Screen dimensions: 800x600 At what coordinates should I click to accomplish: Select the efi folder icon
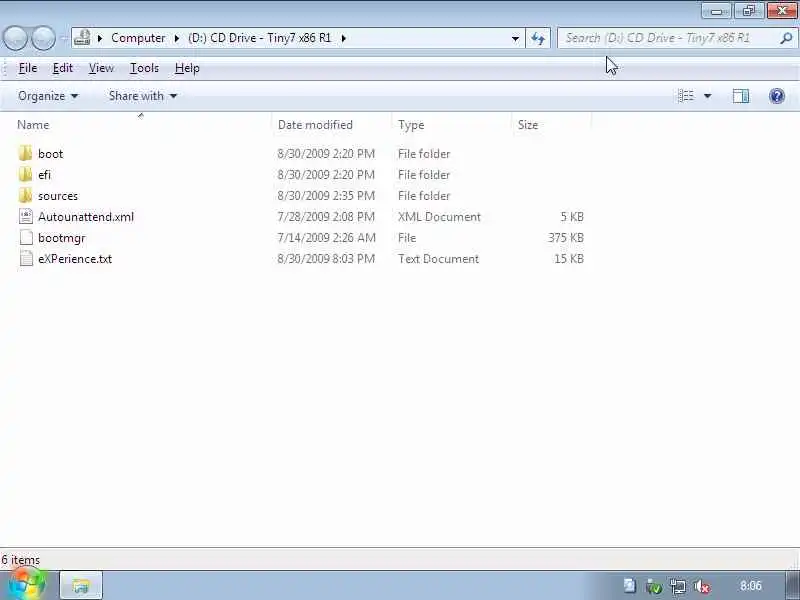pyautogui.click(x=25, y=174)
